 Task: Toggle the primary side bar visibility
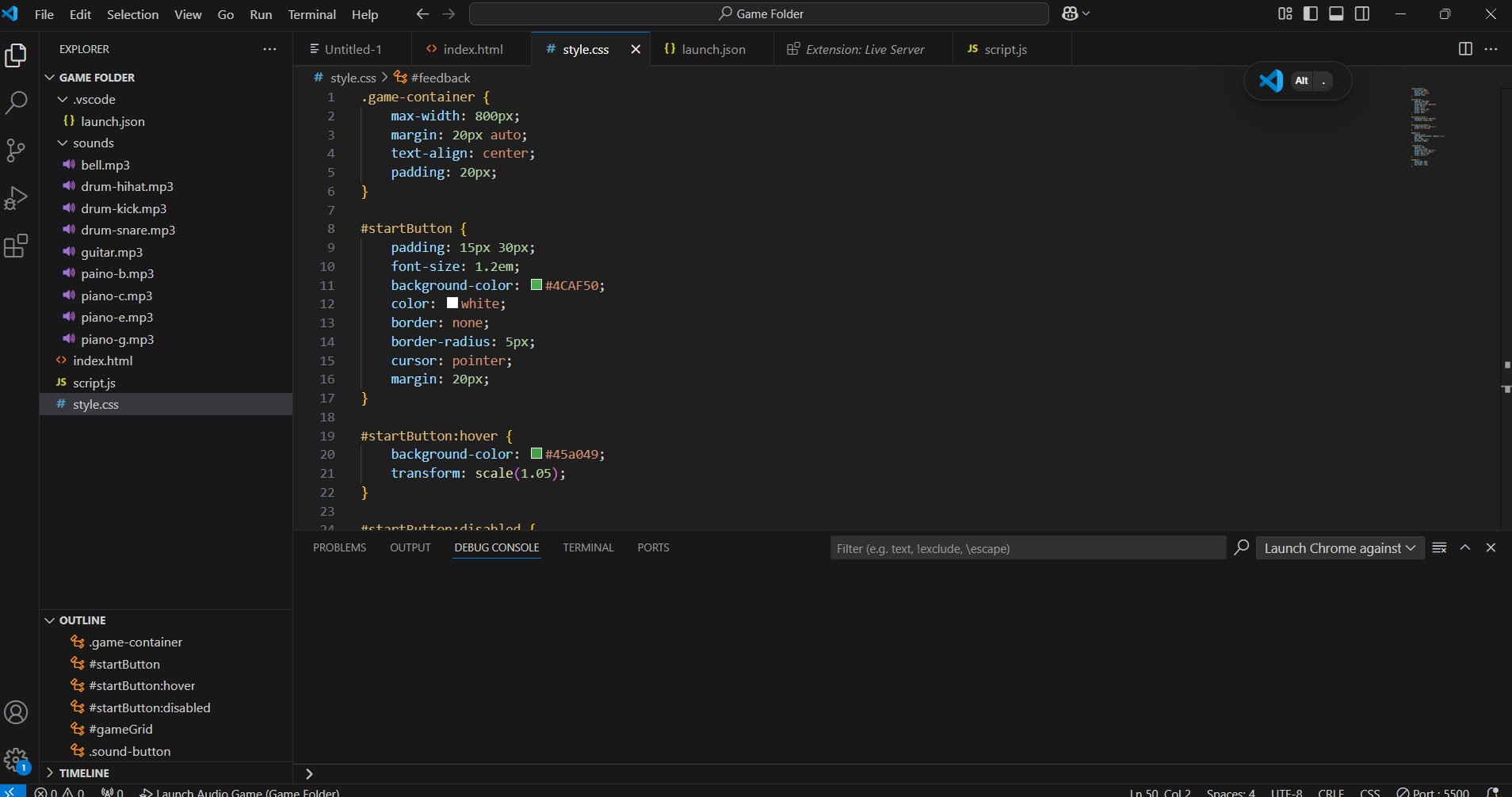coord(1311,14)
